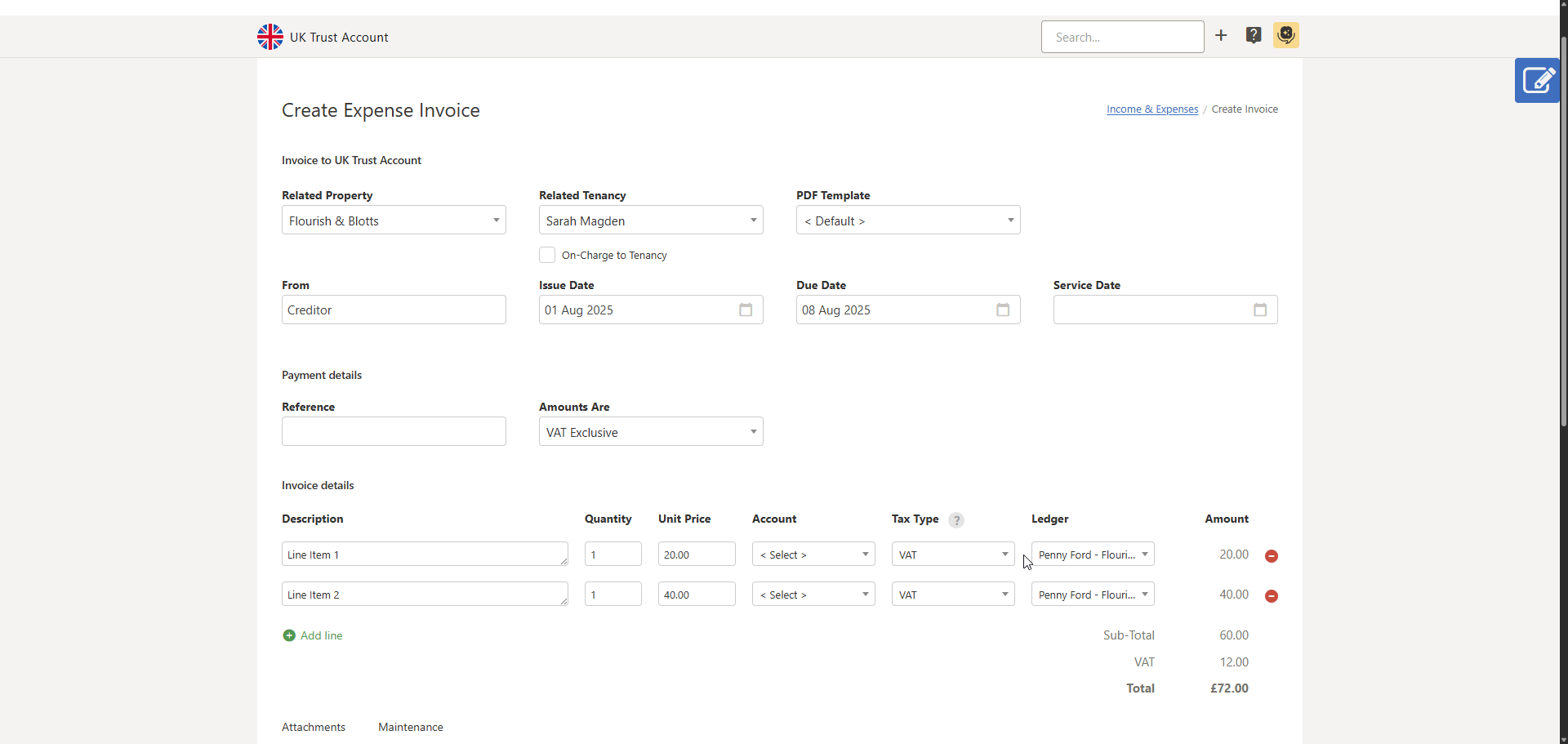
Task: Enable On-Charge to Tenancy checkbox
Action: tap(547, 256)
